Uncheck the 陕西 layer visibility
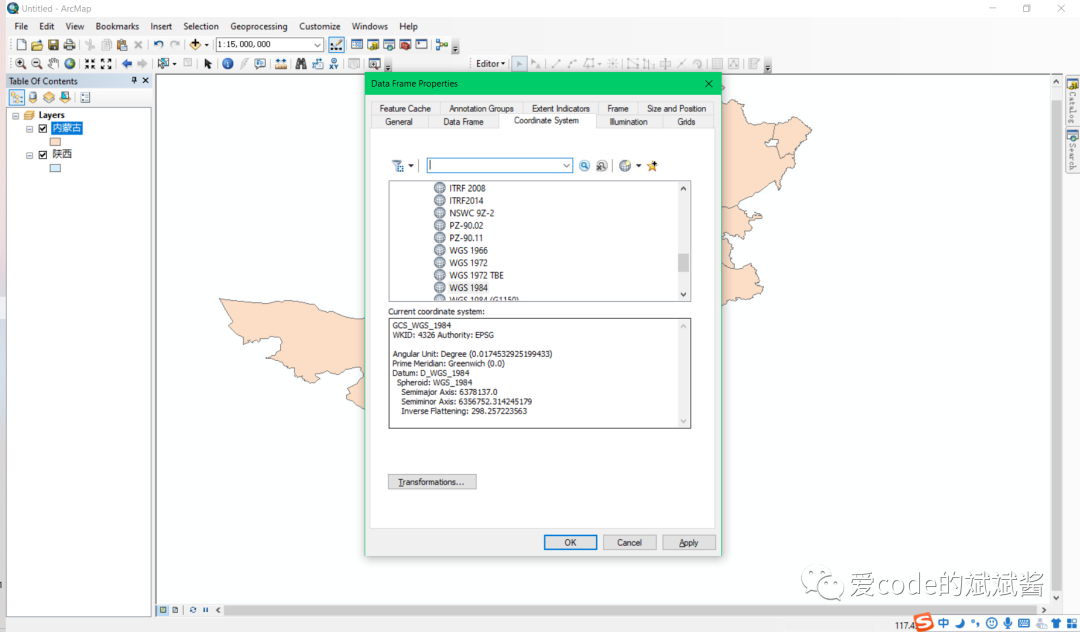The image size is (1080, 632). tap(43, 155)
